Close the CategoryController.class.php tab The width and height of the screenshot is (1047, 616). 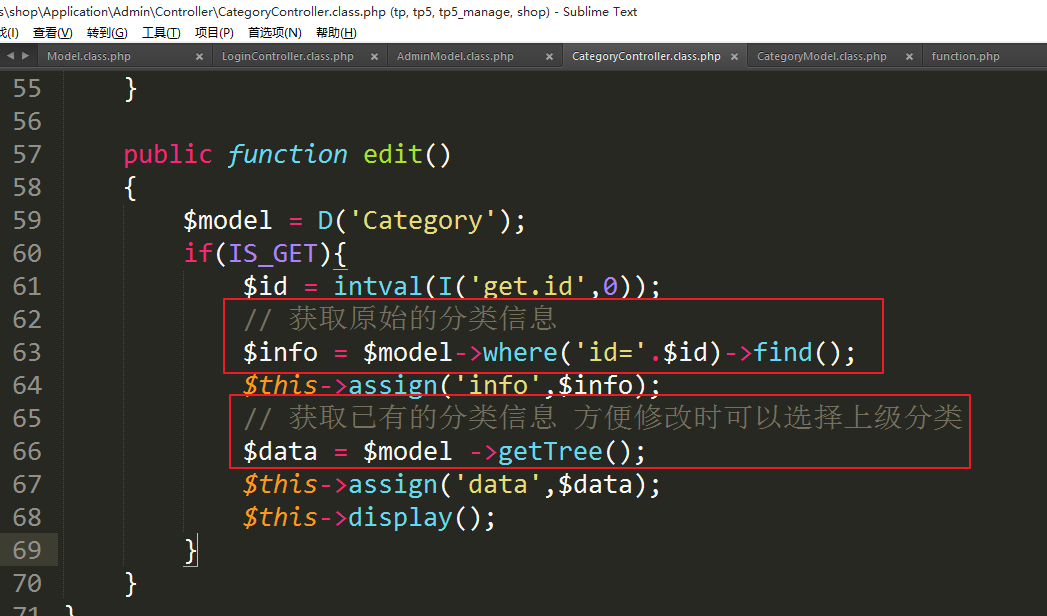point(734,57)
